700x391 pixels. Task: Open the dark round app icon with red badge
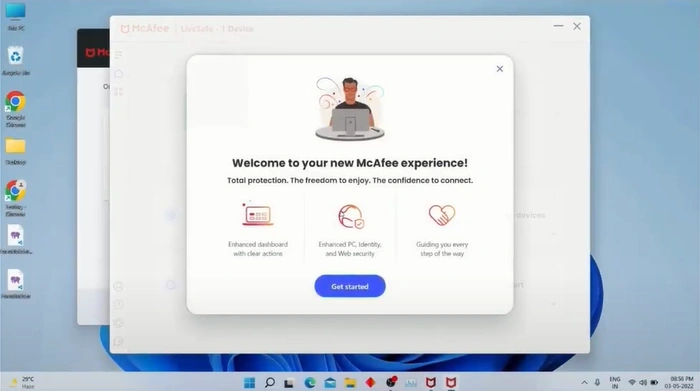391,382
